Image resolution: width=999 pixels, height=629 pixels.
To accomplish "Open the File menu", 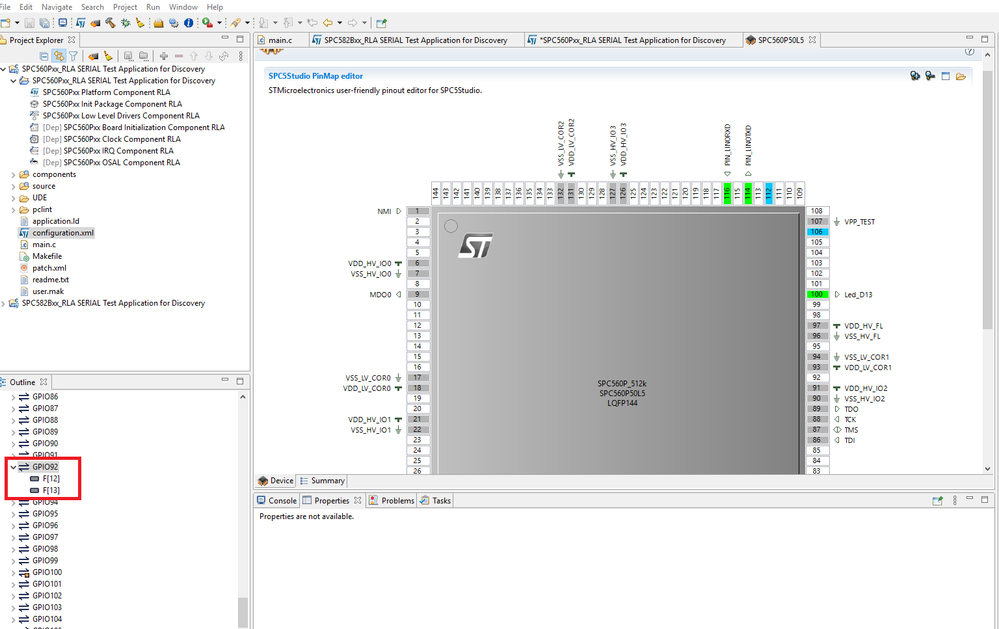I will (5, 7).
